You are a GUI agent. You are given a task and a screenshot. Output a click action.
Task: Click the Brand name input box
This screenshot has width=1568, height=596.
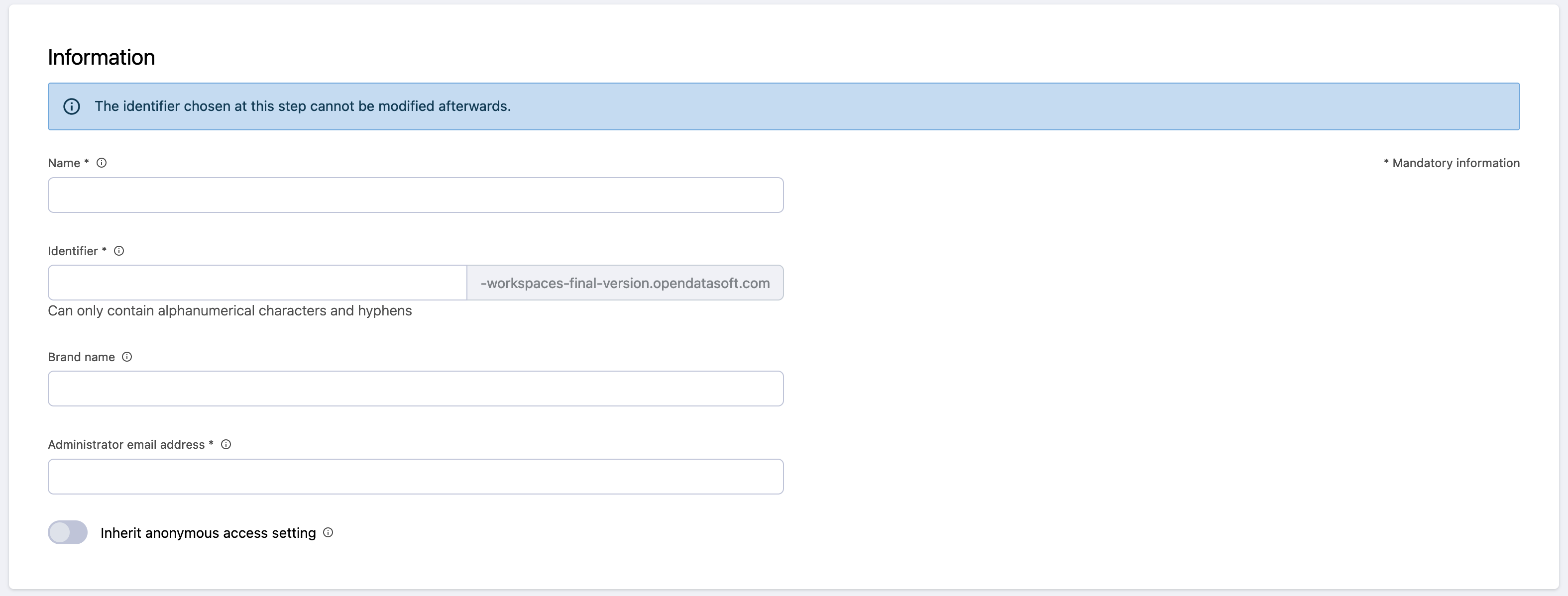[415, 389]
